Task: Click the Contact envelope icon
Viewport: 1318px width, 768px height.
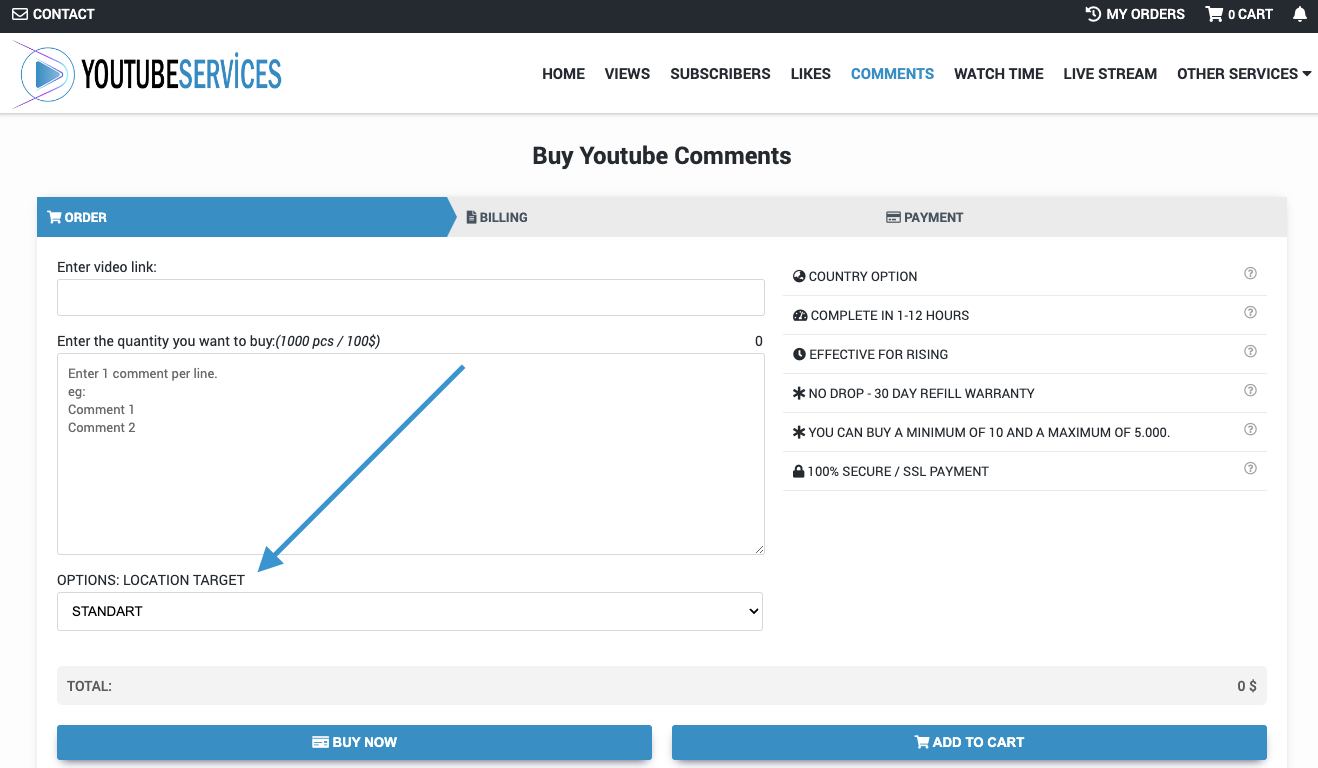Action: (20, 14)
